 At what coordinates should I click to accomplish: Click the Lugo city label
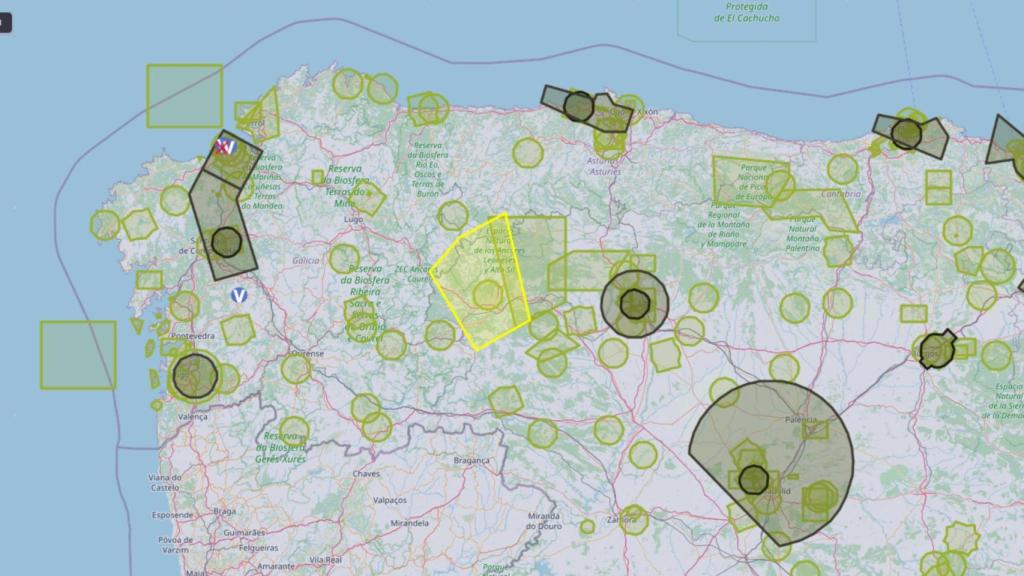click(352, 218)
